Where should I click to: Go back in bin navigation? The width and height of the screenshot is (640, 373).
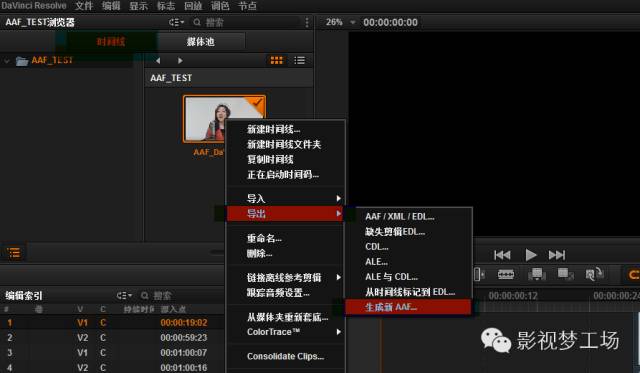coord(158,60)
